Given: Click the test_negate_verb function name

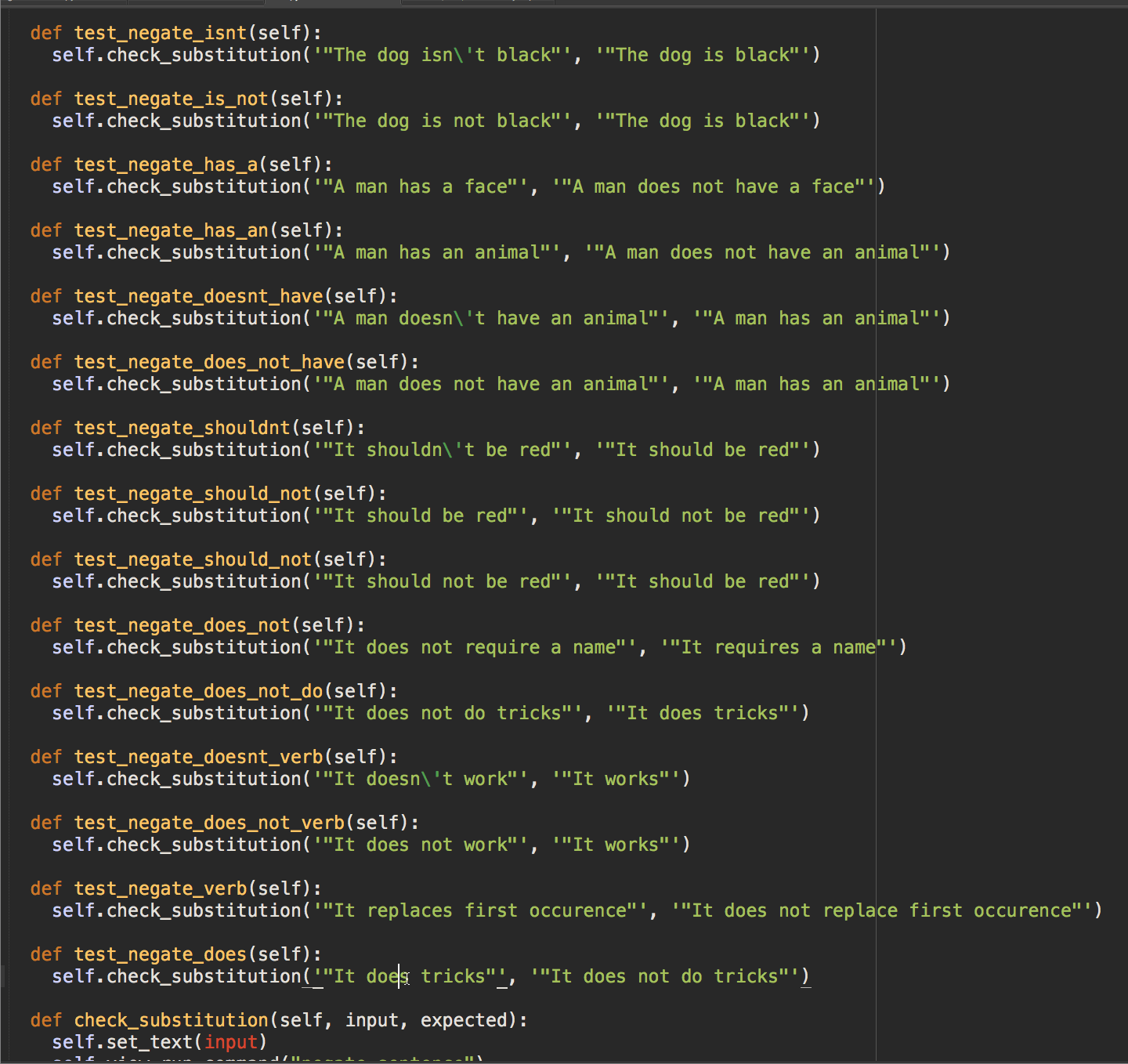Looking at the screenshot, I should point(161,888).
